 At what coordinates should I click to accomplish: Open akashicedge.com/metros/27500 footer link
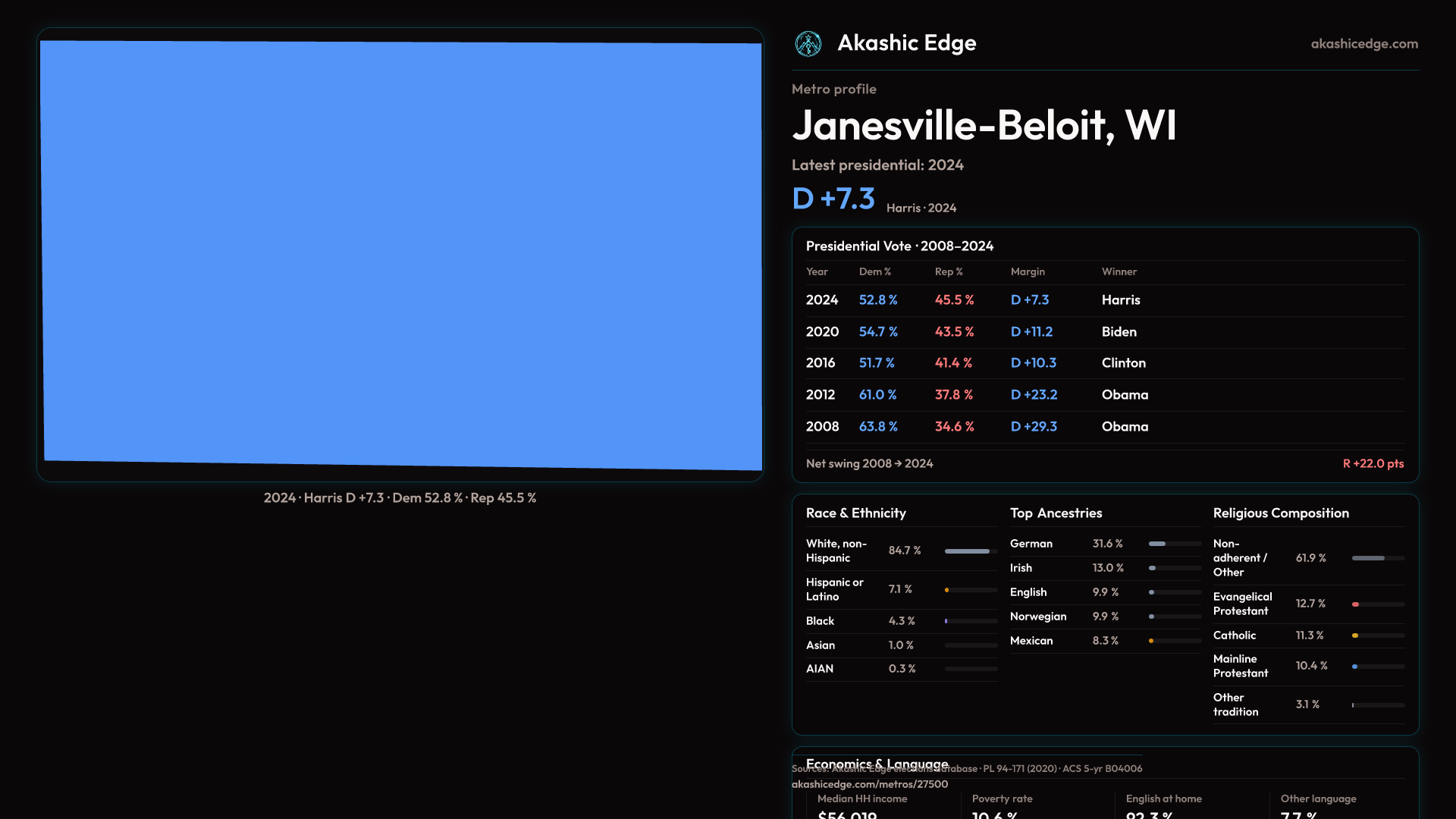tap(869, 784)
